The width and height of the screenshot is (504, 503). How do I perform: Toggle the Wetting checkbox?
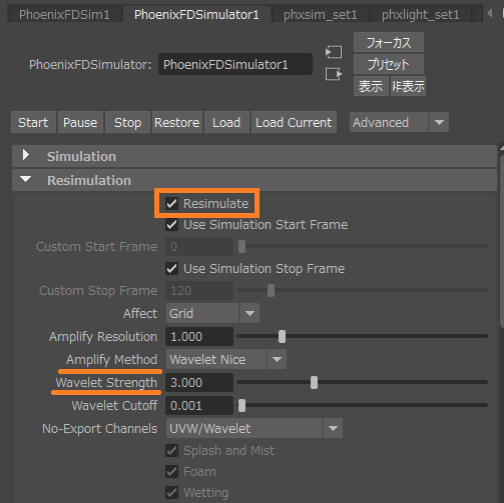(172, 493)
